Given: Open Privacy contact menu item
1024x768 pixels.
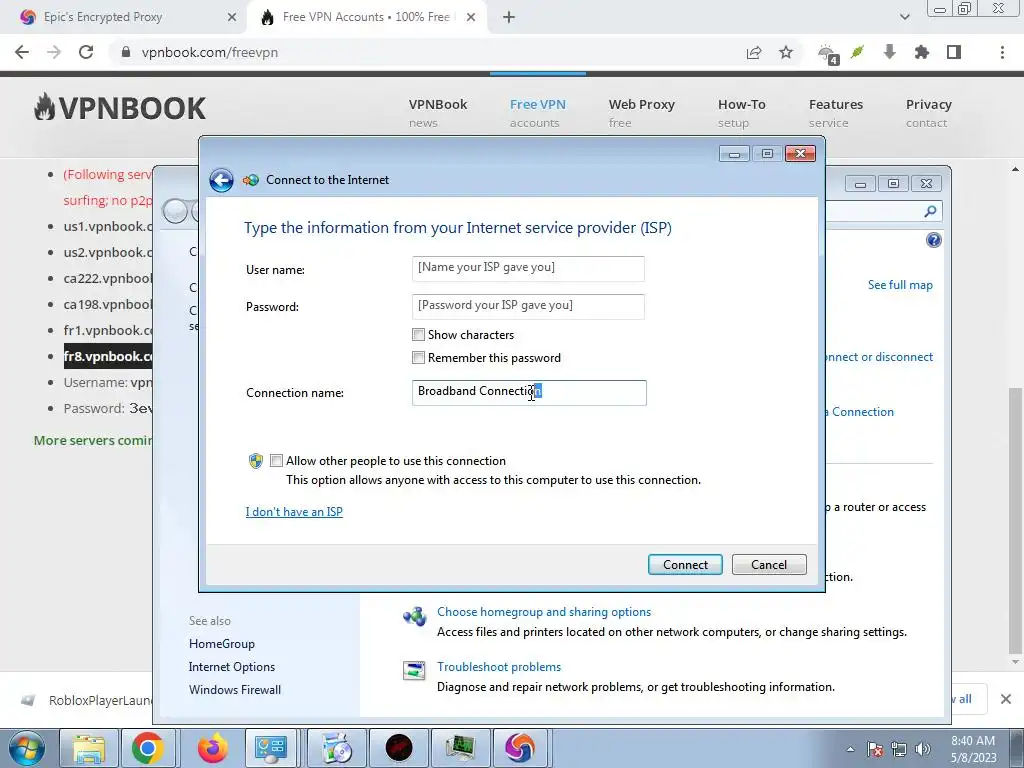Looking at the screenshot, I should coord(929,113).
